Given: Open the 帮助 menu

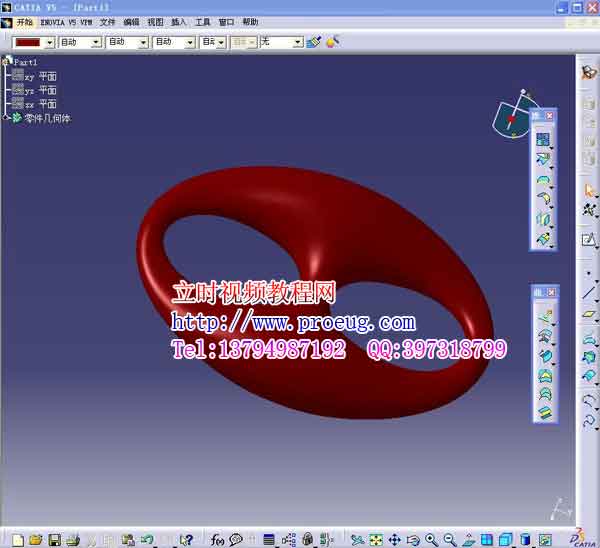Looking at the screenshot, I should [250, 22].
